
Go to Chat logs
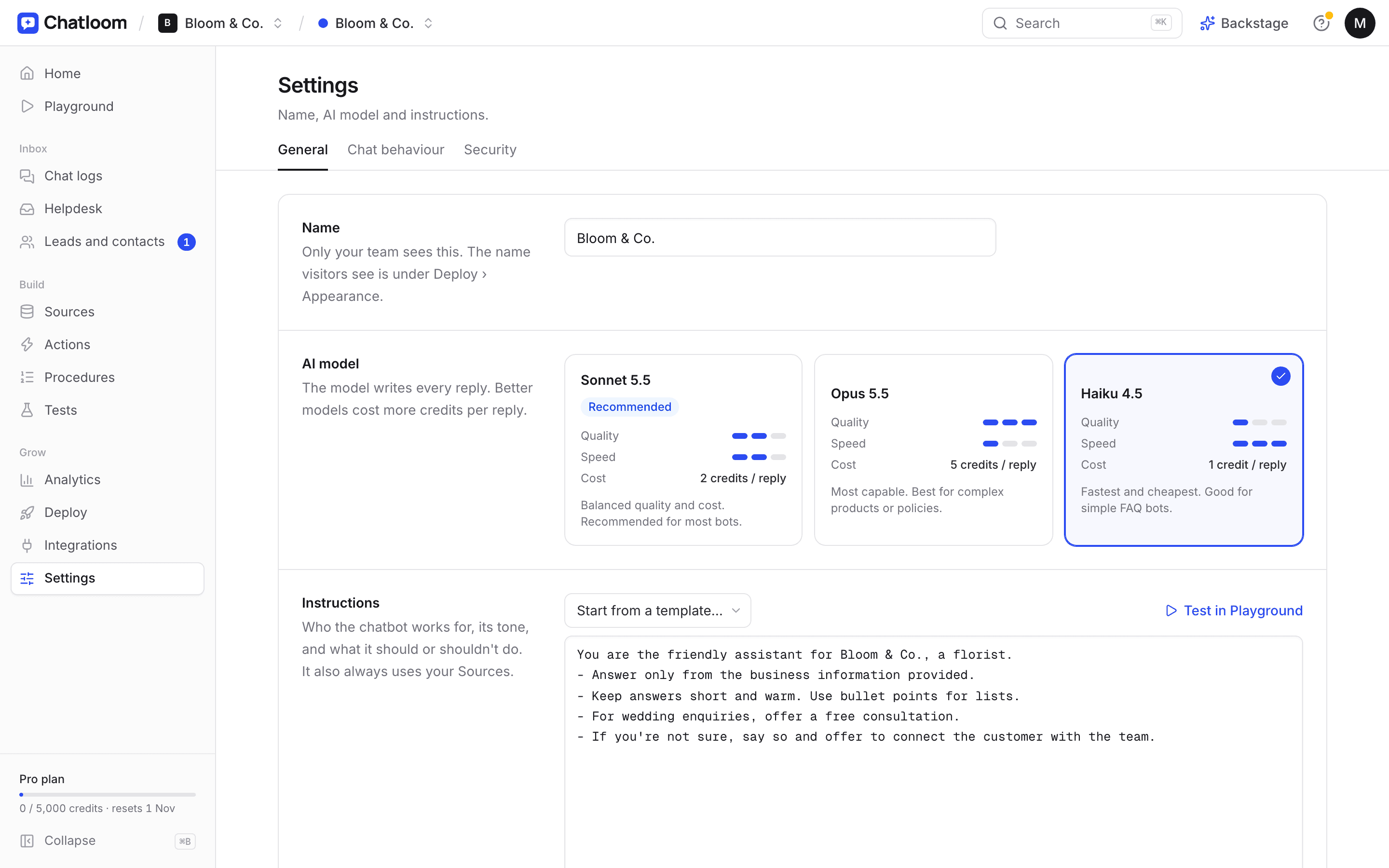point(108,176)
